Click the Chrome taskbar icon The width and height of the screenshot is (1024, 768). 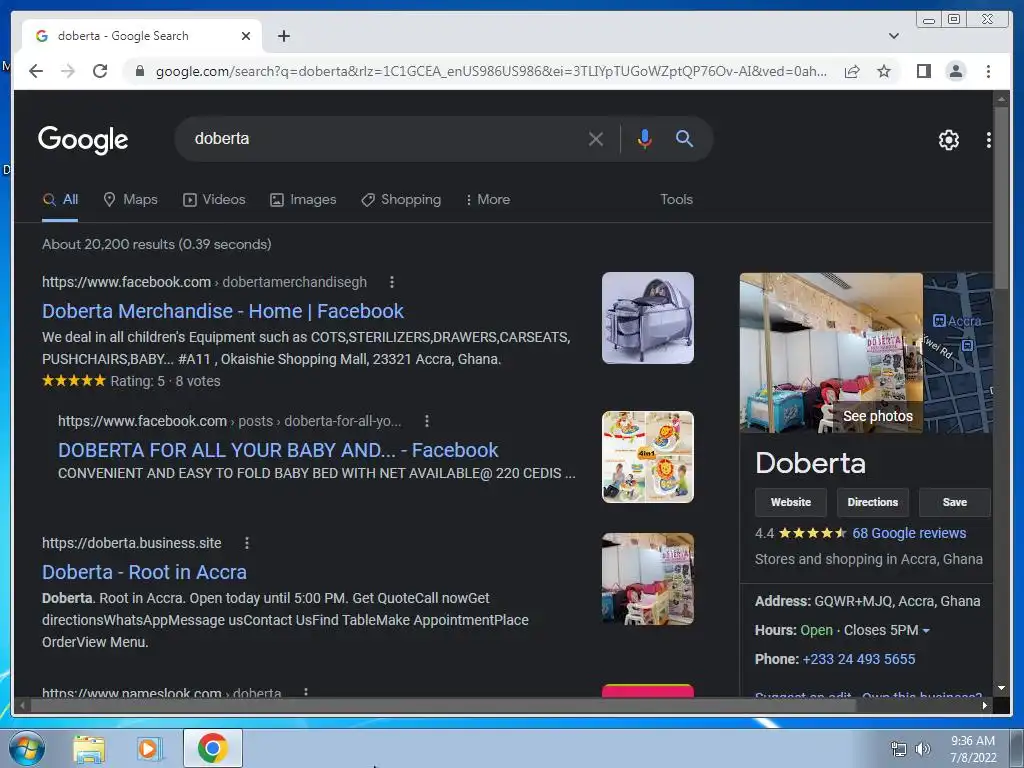tap(212, 748)
